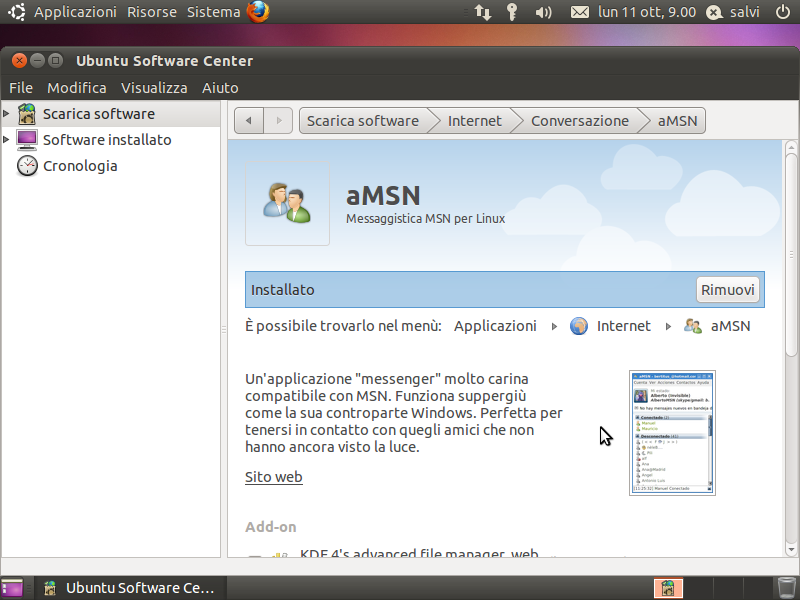Image resolution: width=800 pixels, height=600 pixels.
Task: Click the Ubuntu Software Center taskbar button
Action: click(129, 588)
